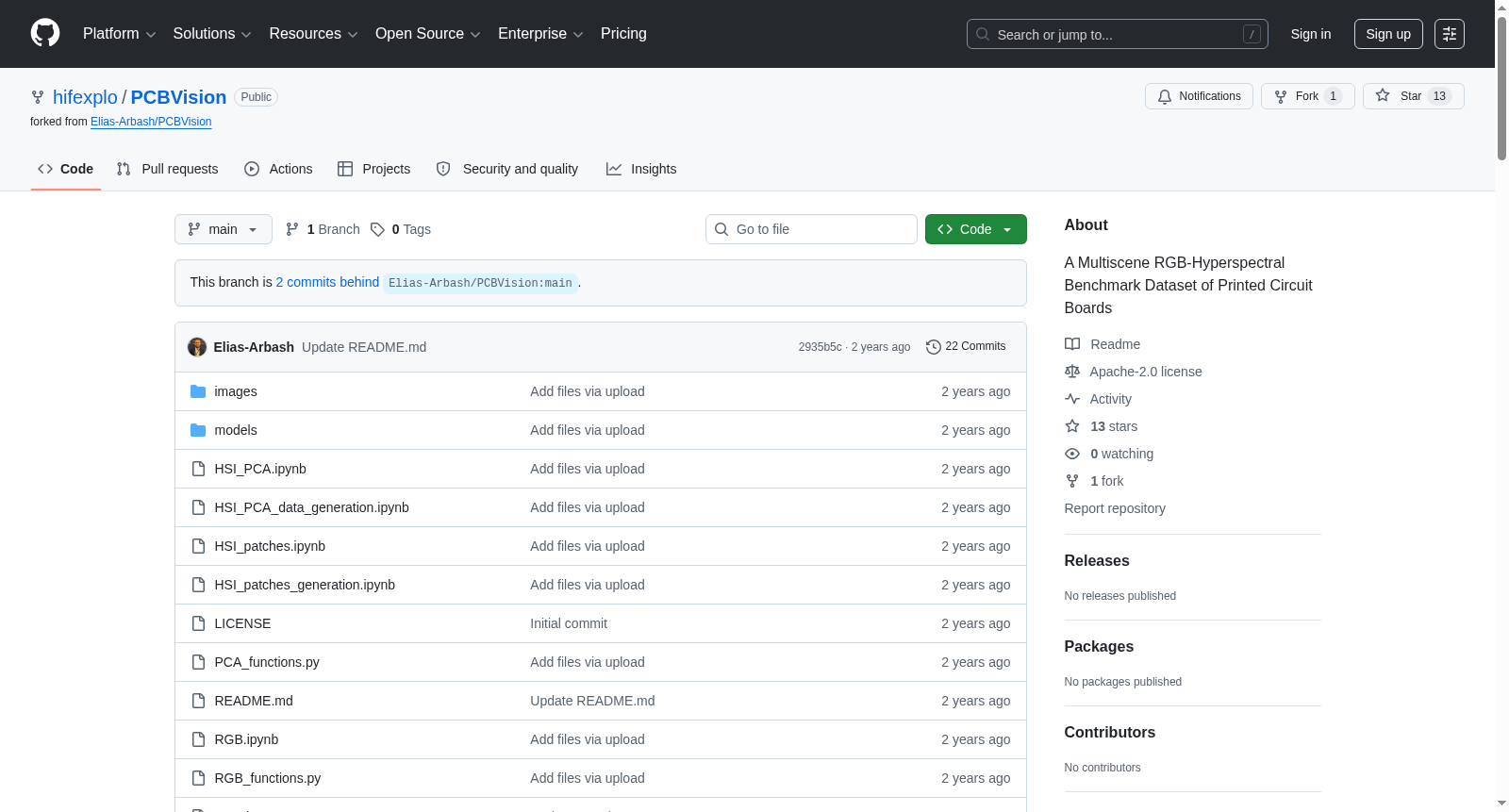Click the models folder icon
The height and width of the screenshot is (812, 1509).
click(198, 430)
